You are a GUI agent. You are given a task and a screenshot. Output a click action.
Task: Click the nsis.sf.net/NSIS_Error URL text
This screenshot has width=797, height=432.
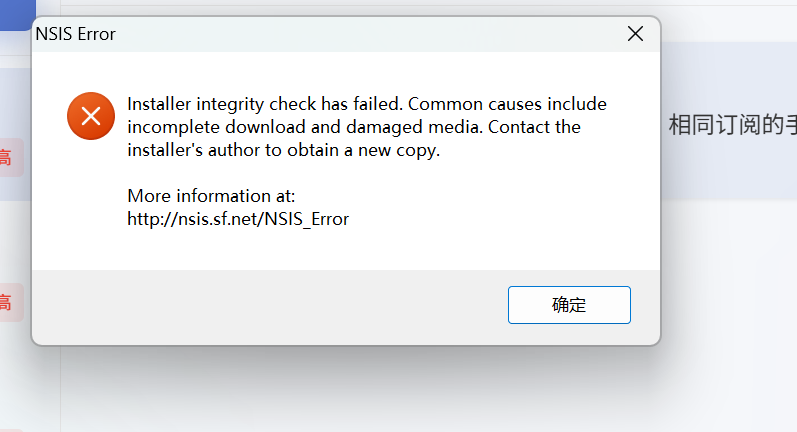pos(238,219)
